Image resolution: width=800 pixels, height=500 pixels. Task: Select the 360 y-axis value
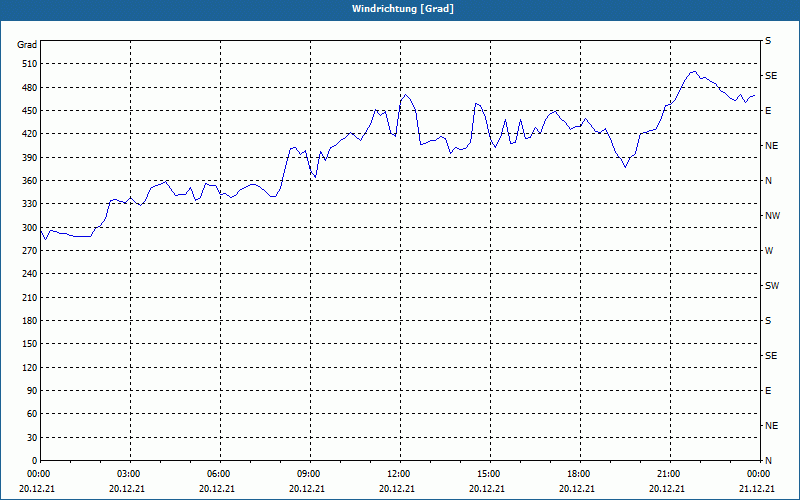30,181
